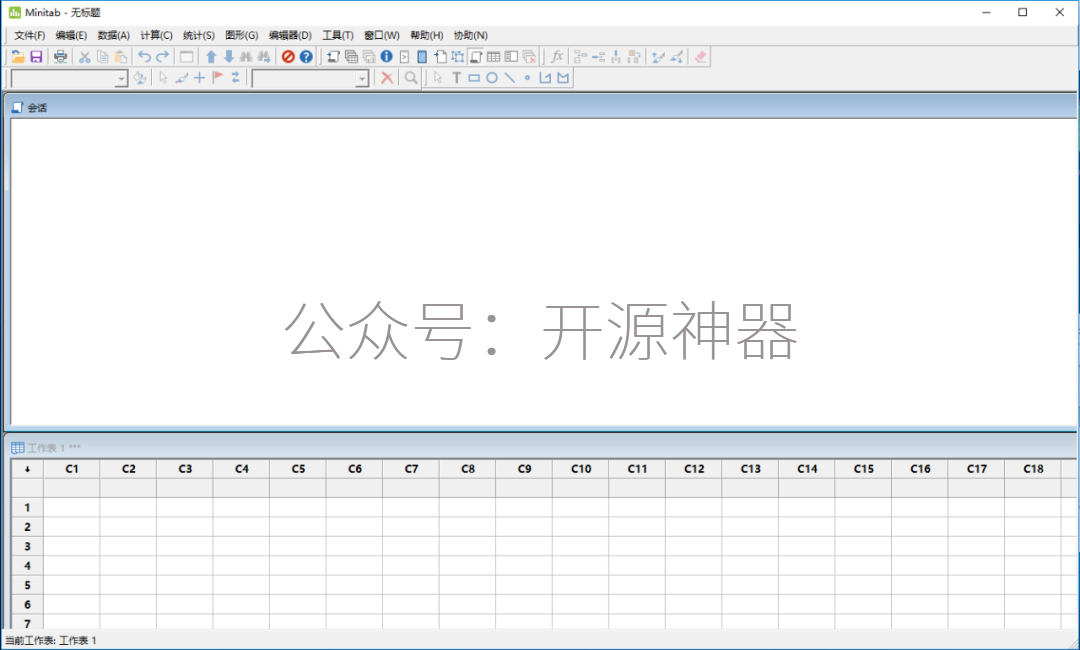Toggle the data entry direction arrow cell
1080x650 pixels.
[28, 469]
